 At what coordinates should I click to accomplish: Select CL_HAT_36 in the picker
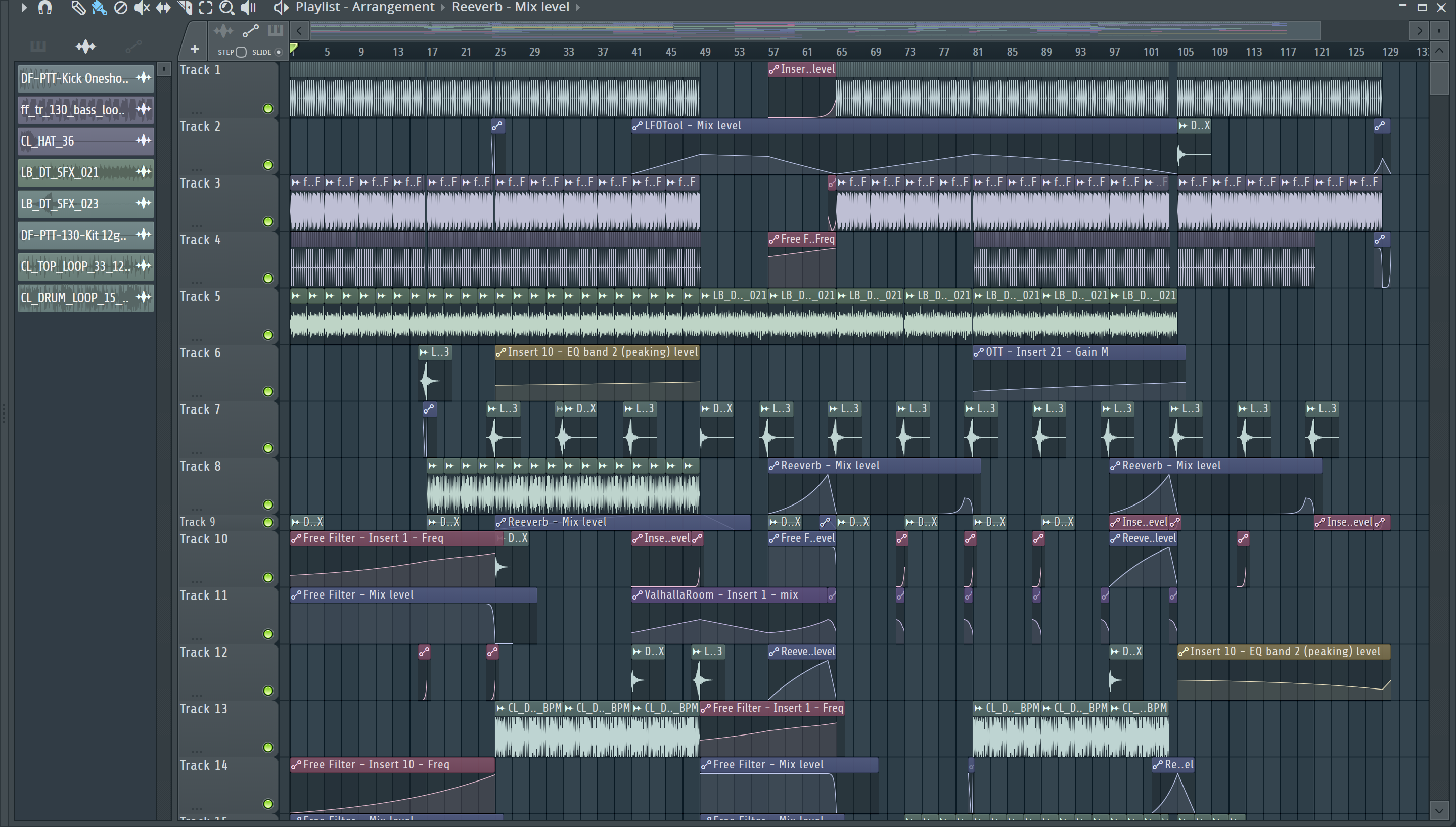point(86,141)
